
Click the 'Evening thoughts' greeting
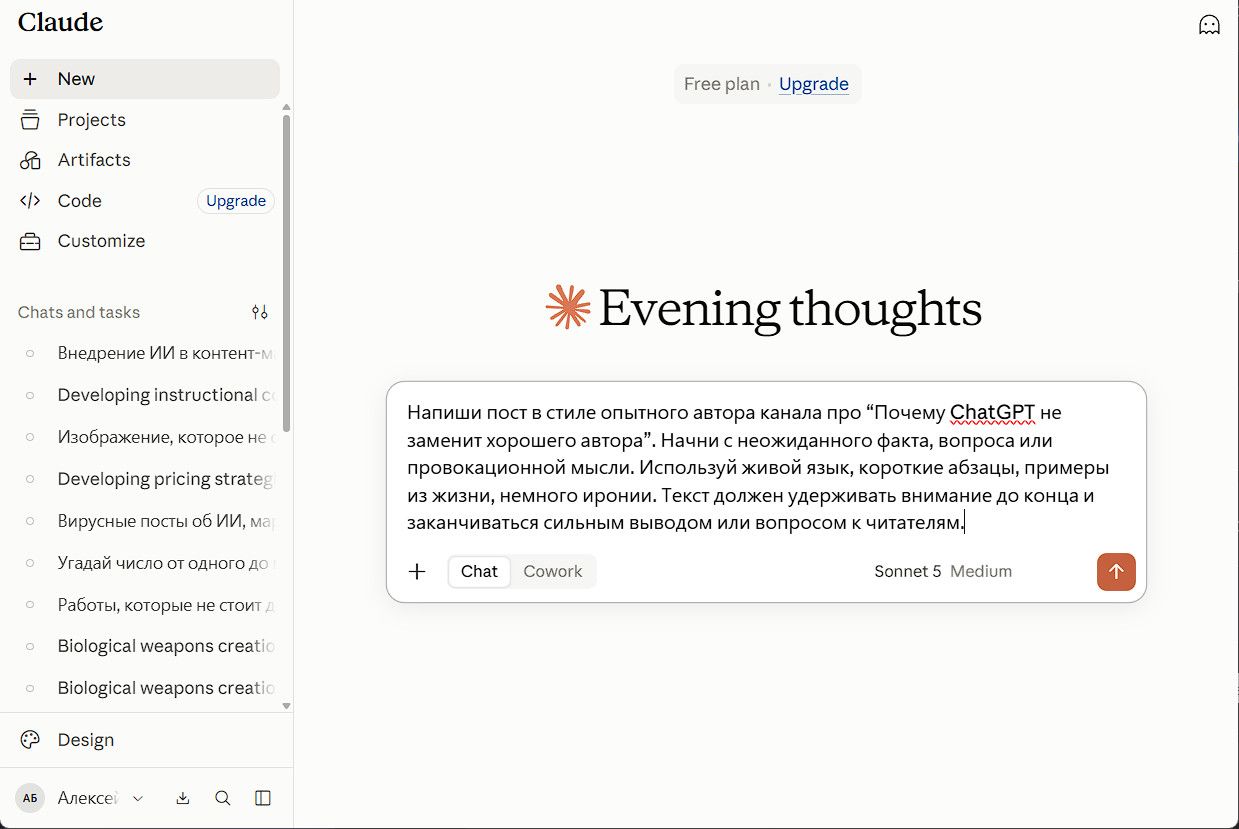[x=790, y=308]
